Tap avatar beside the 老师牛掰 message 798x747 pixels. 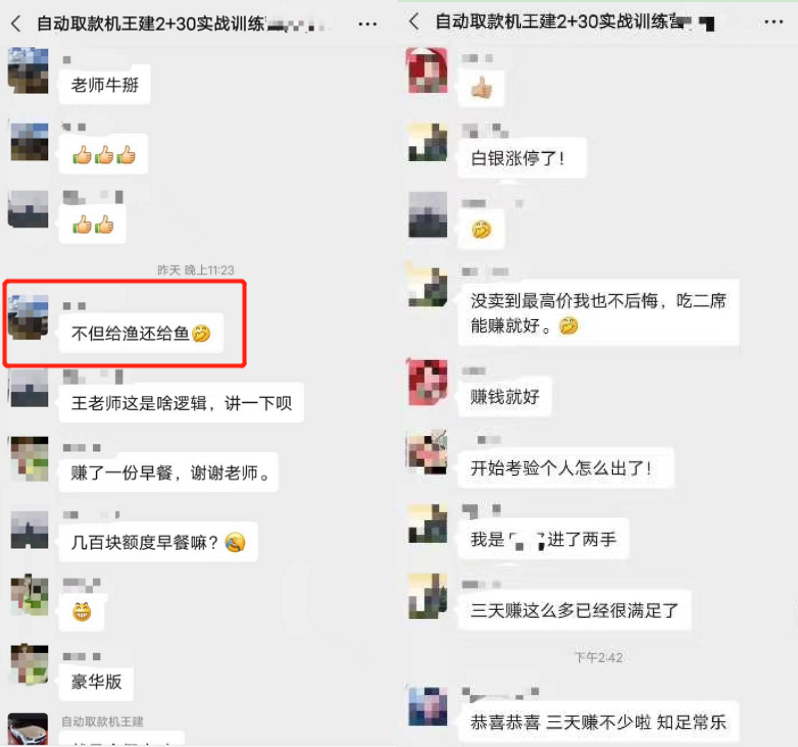pos(28,70)
